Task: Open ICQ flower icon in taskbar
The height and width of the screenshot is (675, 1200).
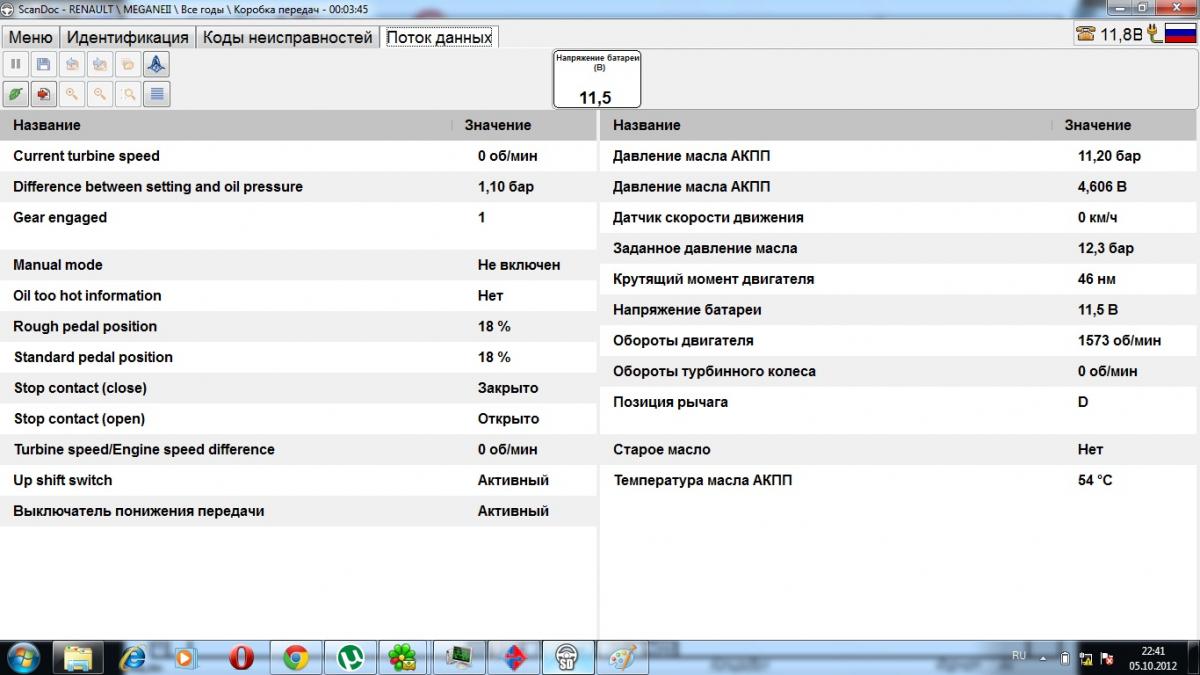Action: click(404, 657)
